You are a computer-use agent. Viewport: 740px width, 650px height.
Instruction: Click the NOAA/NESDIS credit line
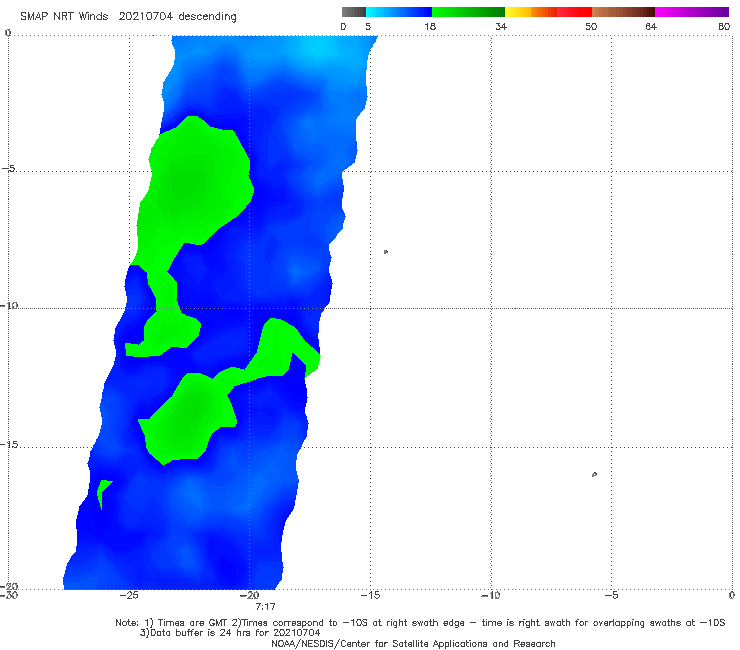coord(413,644)
